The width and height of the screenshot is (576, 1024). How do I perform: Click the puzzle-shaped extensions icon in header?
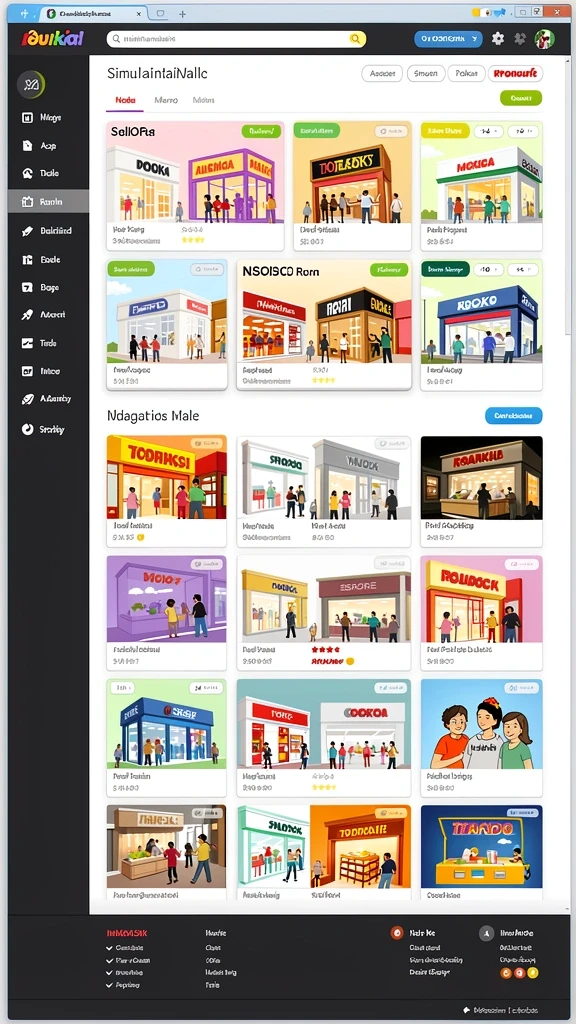[x=520, y=39]
